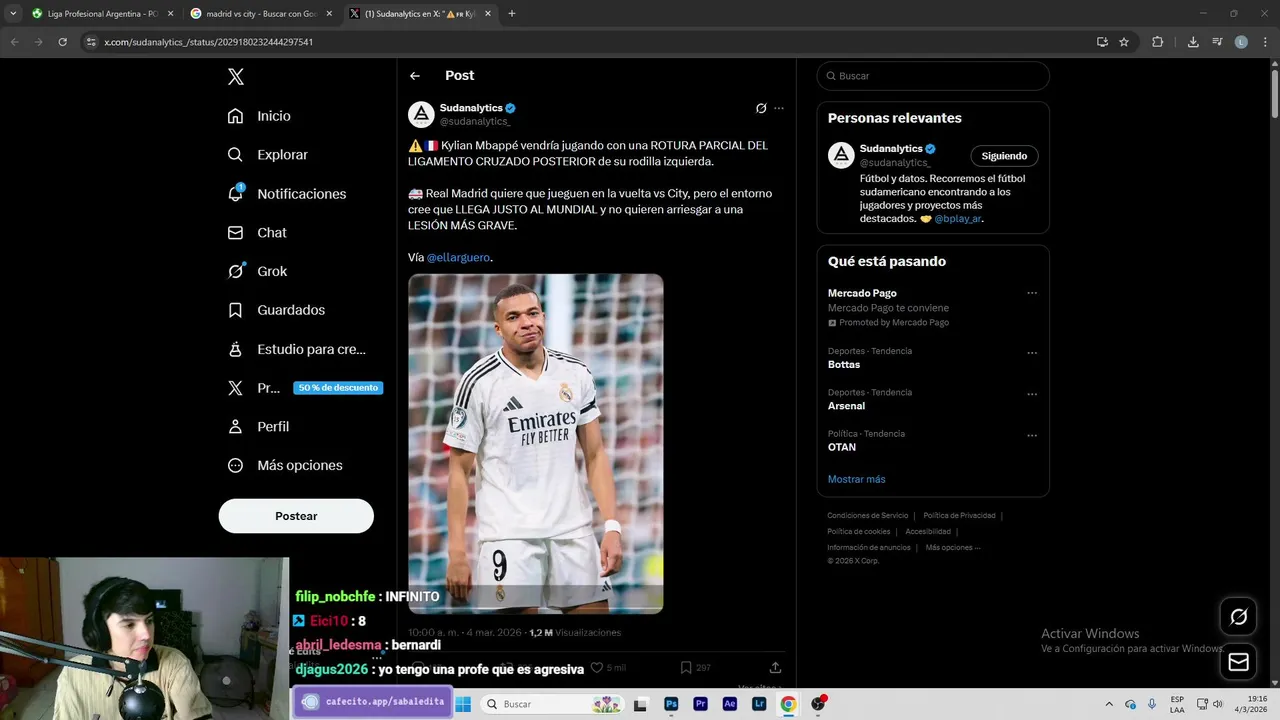This screenshot has width=1280, height=720.
Task: Open options for Mercado Pago trend
Action: point(1032,293)
